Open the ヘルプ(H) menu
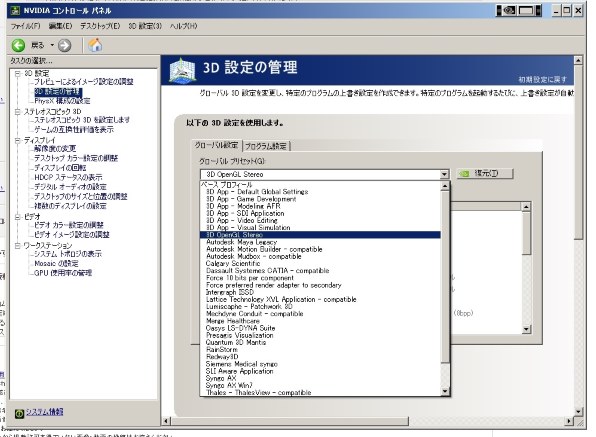This screenshot has height=437, width=596. click(x=184, y=26)
